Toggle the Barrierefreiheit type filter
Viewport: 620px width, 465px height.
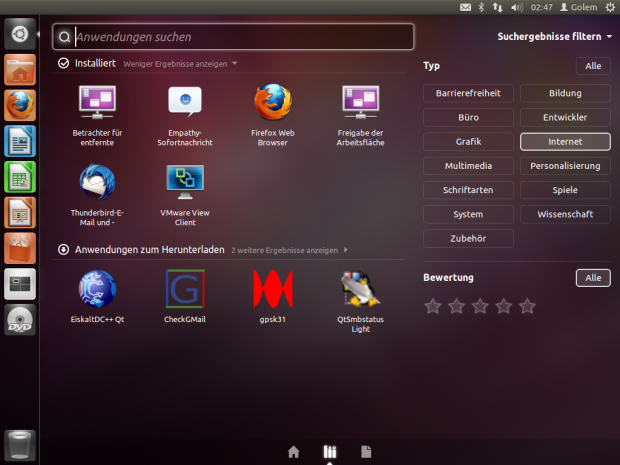coord(468,93)
